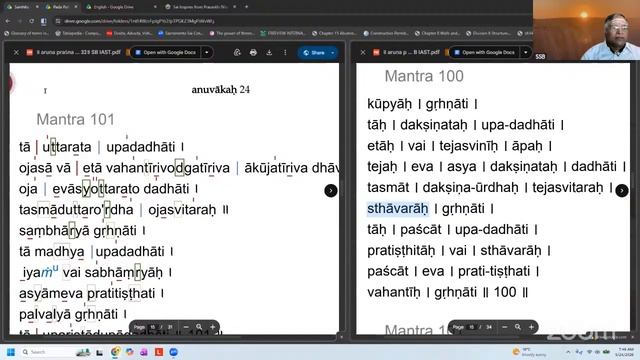Open right PDF with Google Docs

tap(484, 52)
